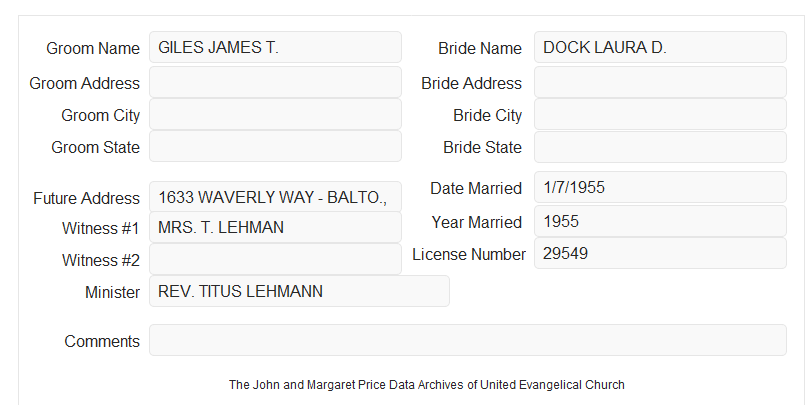The height and width of the screenshot is (405, 805).
Task: Select the Groom City field
Action: [275, 114]
